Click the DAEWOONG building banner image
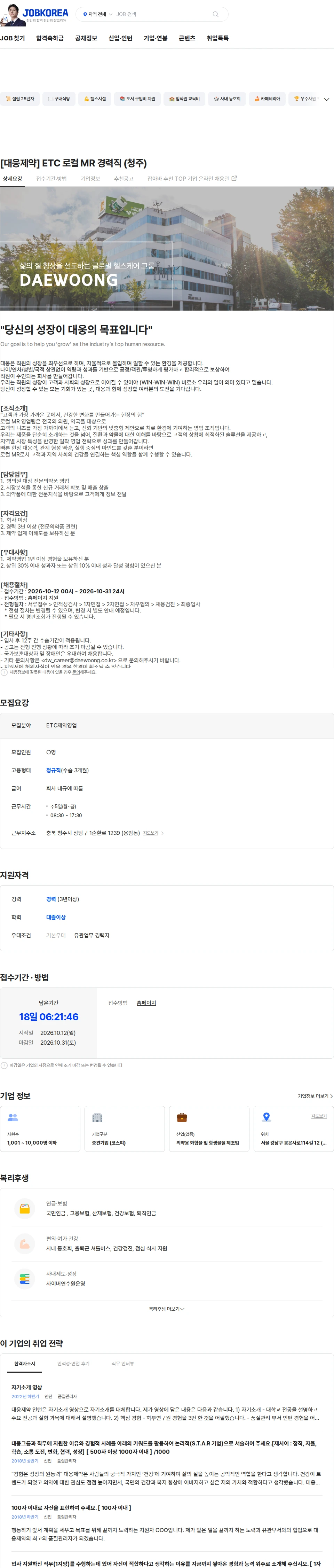The width and height of the screenshot is (334, 1568). point(167,248)
